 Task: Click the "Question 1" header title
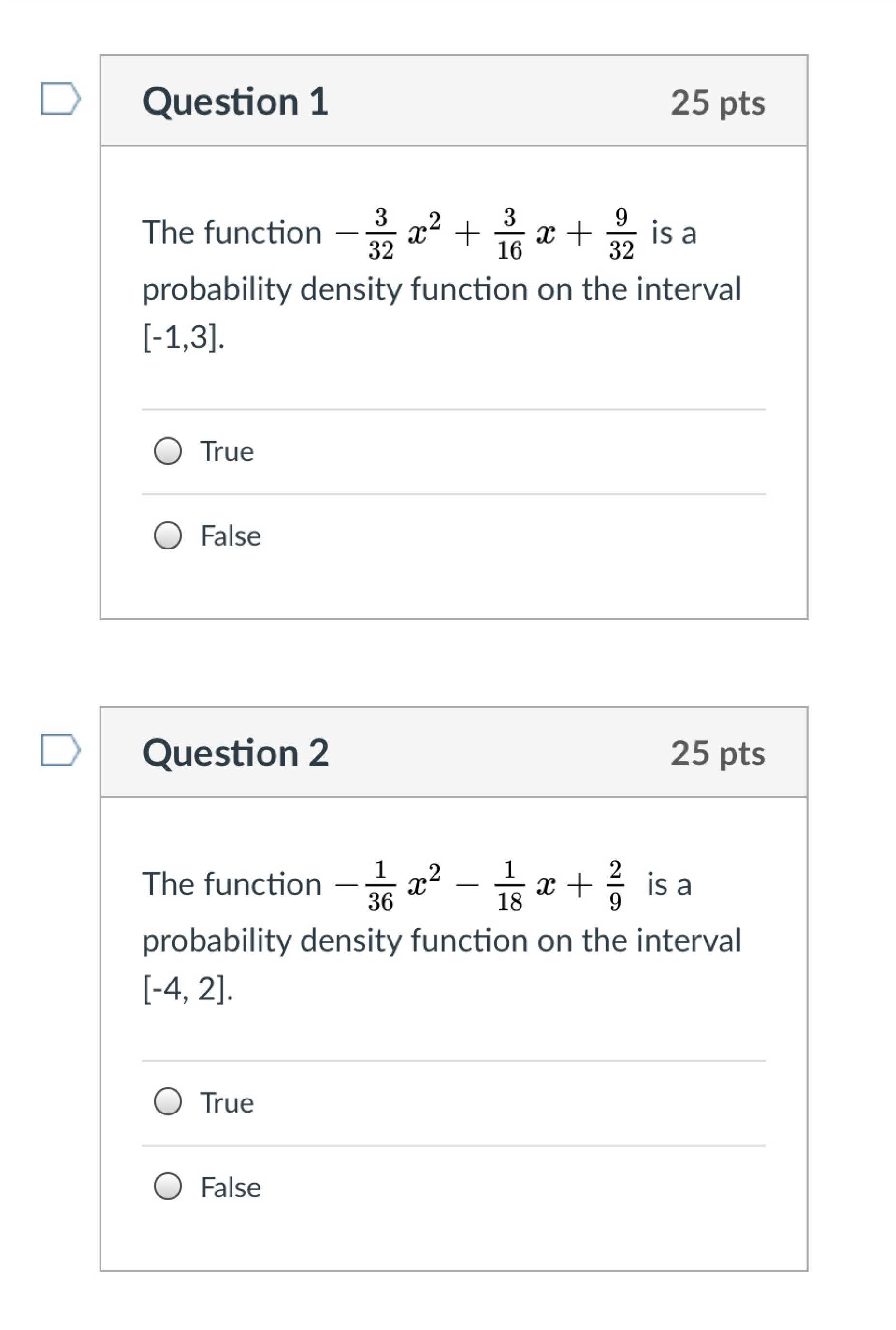[x=235, y=101]
